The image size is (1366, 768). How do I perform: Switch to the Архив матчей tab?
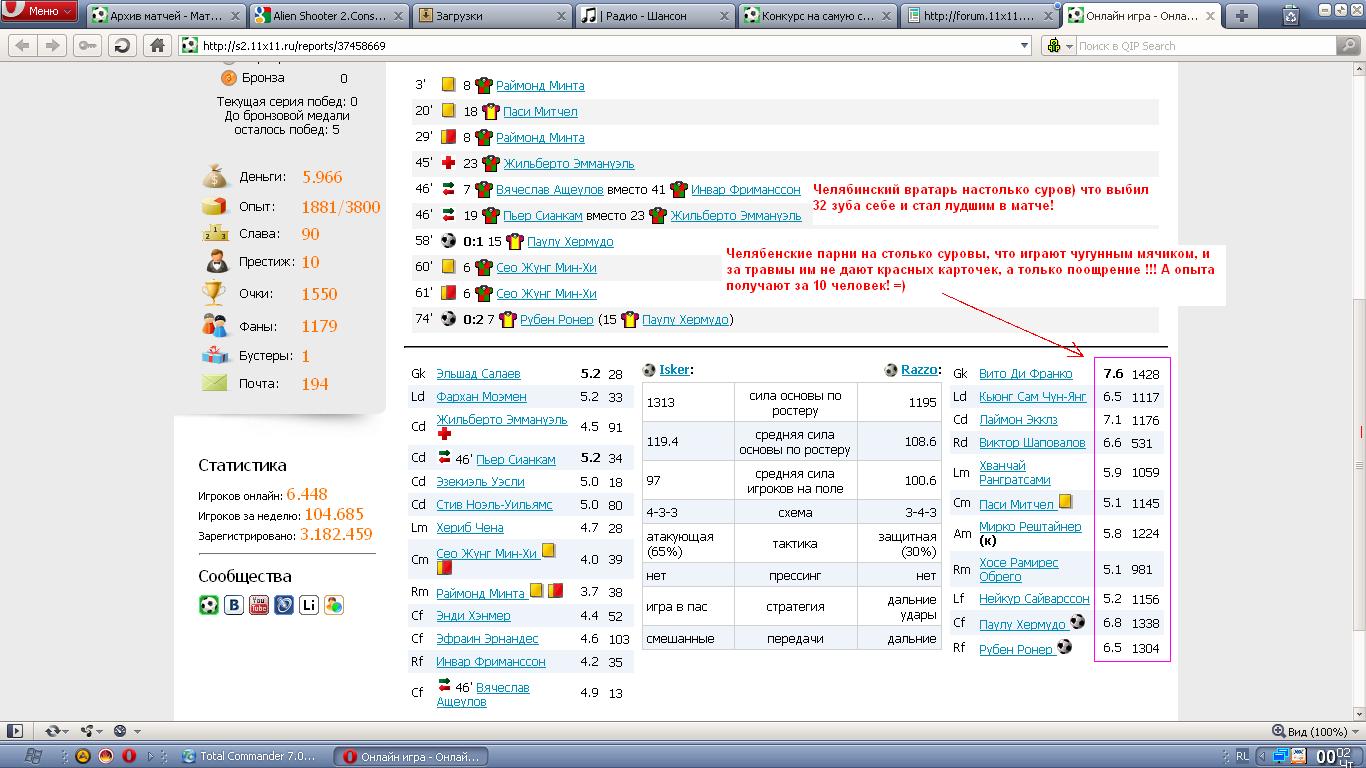164,15
